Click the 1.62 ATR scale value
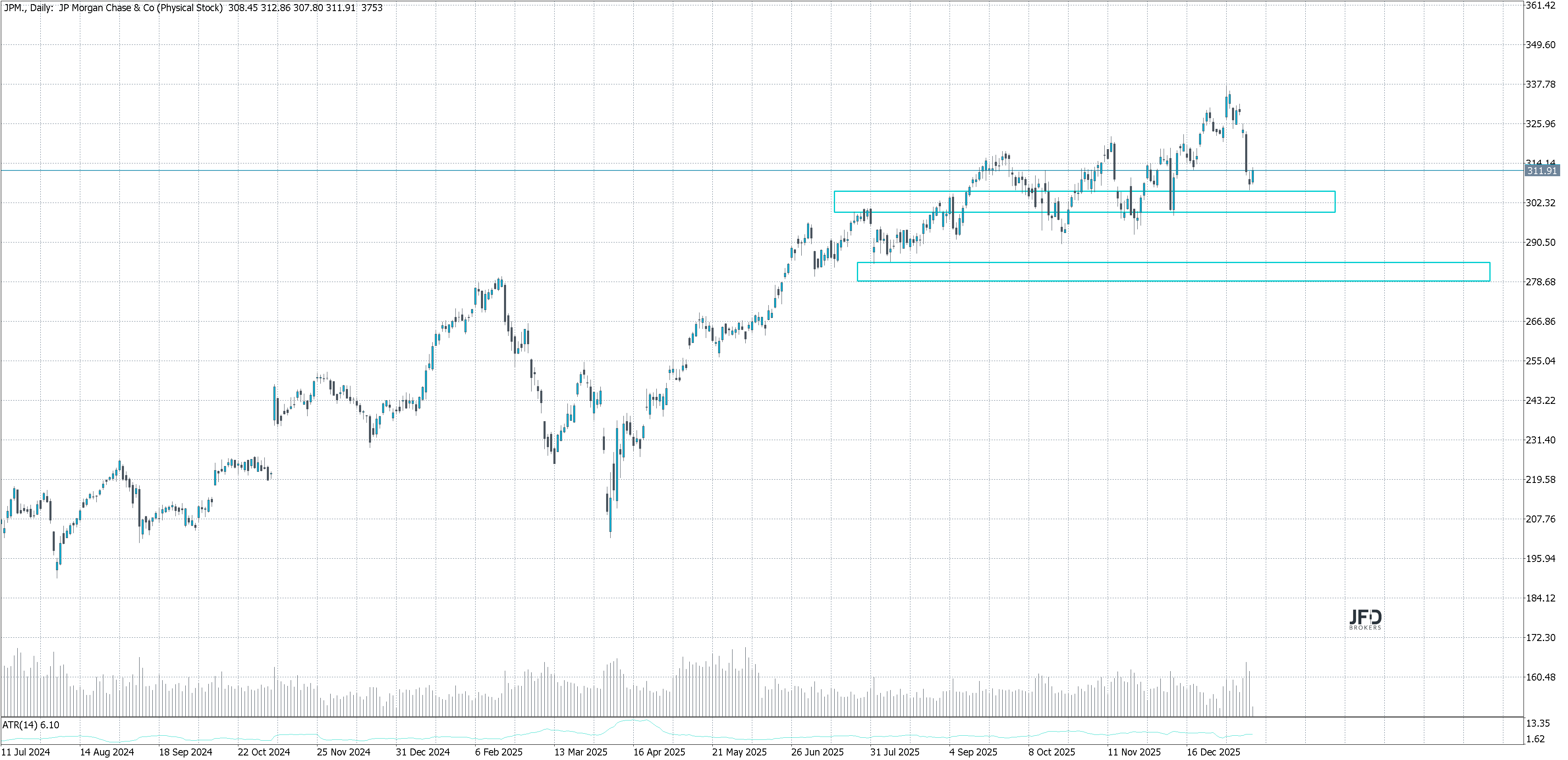Viewport: 1568px width, 760px height. [1536, 739]
